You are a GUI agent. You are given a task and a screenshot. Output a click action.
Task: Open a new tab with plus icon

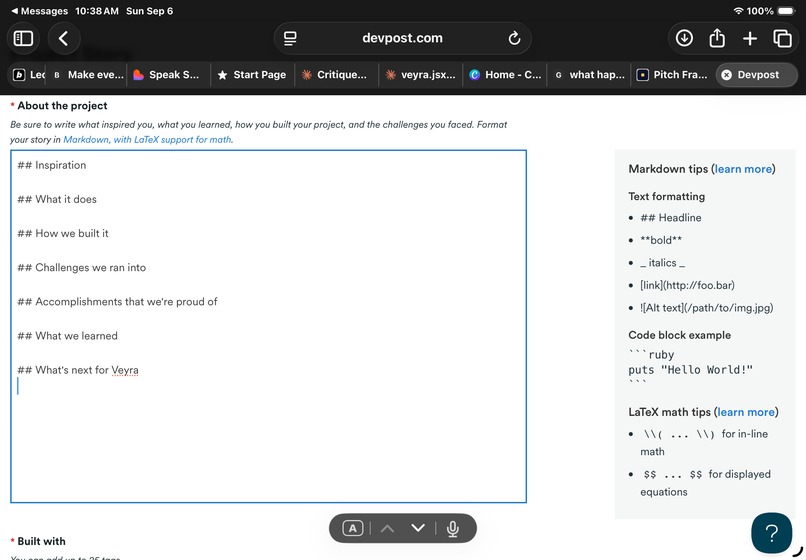[750, 38]
